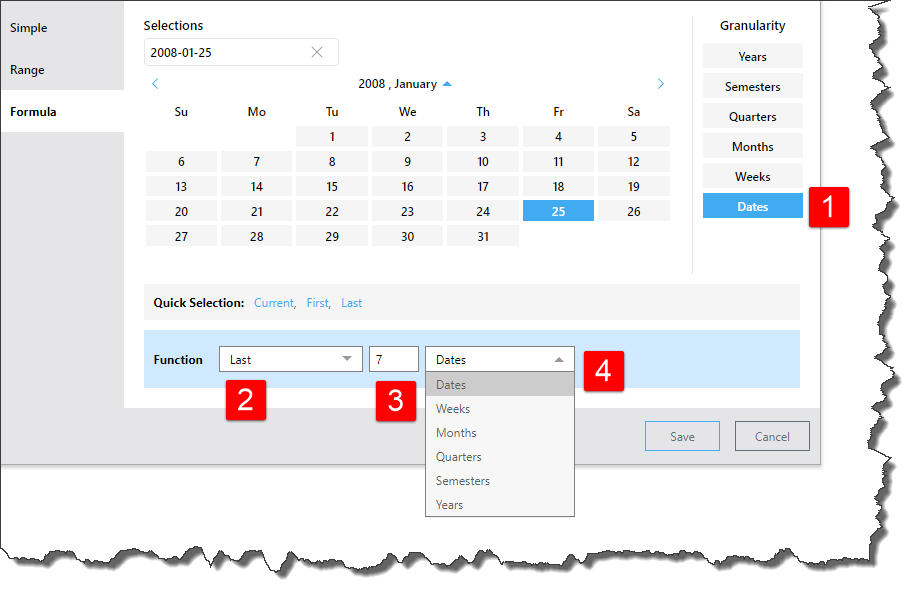
Task: Select January 9 on the calendar
Action: coord(407,161)
